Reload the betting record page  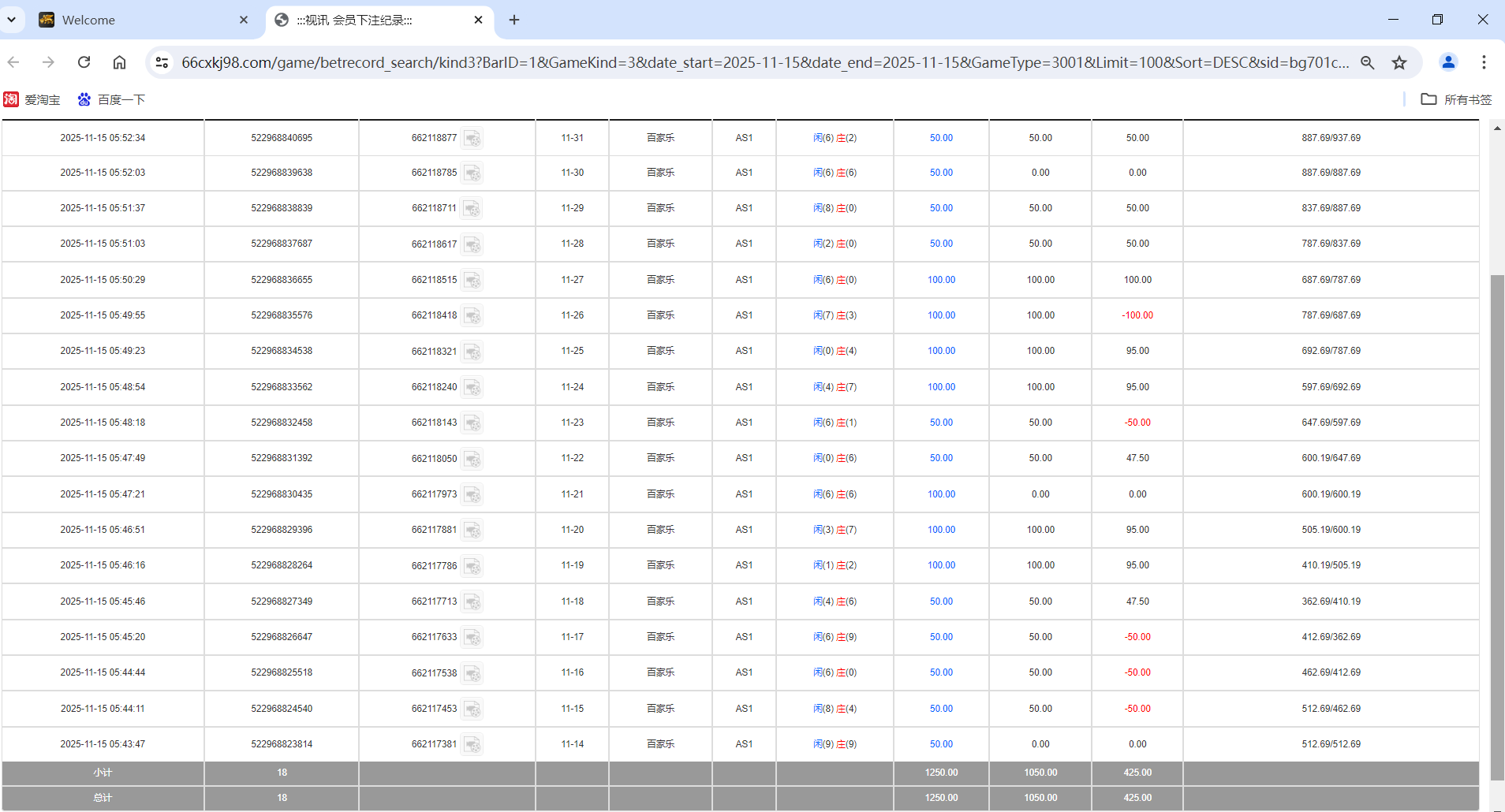coord(84,62)
